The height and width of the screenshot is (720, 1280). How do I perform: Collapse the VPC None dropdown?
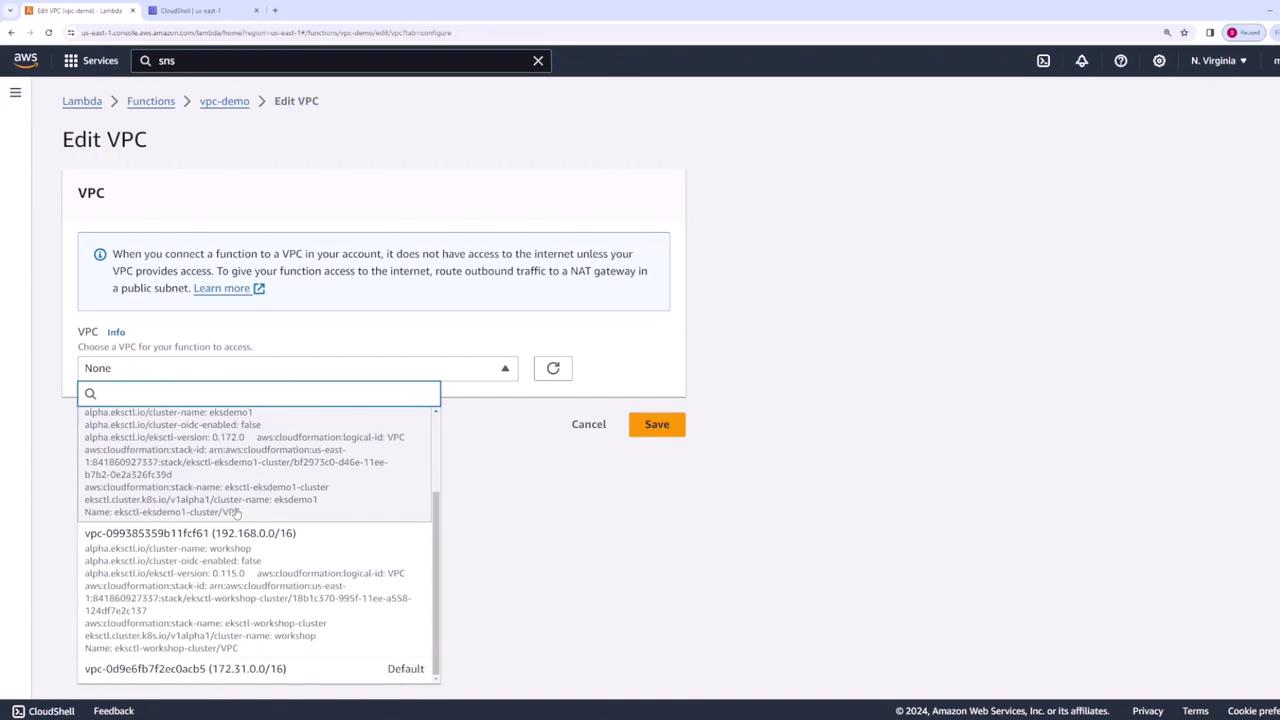tap(298, 368)
